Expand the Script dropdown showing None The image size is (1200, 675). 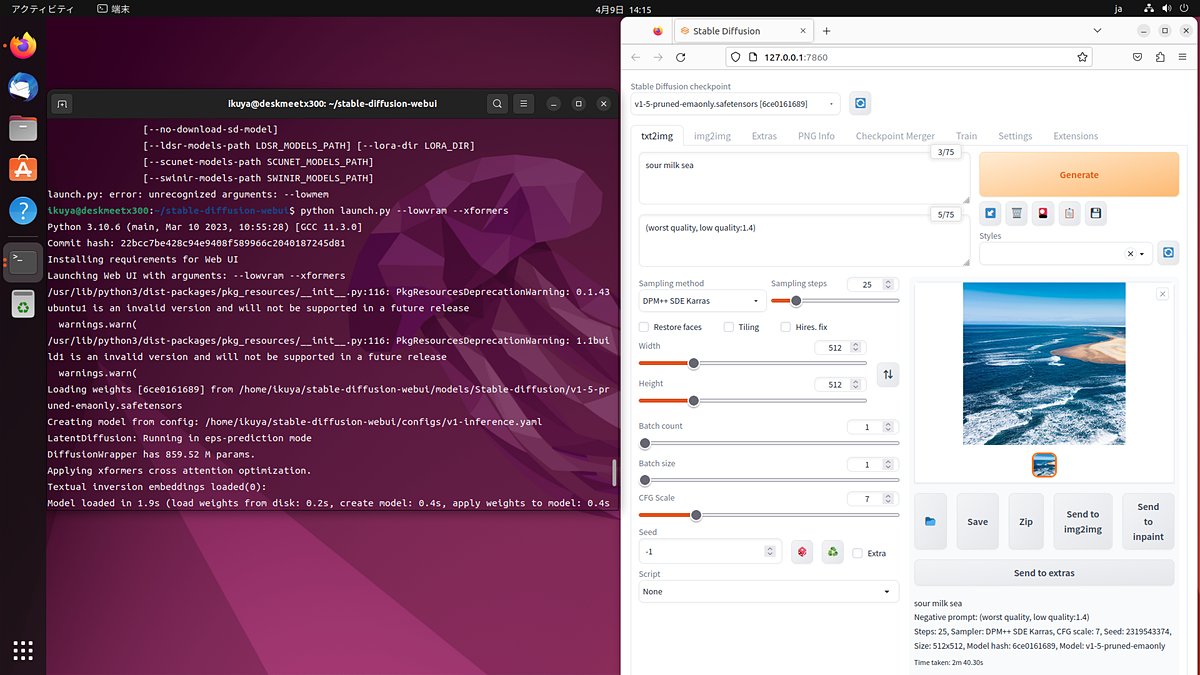767,591
